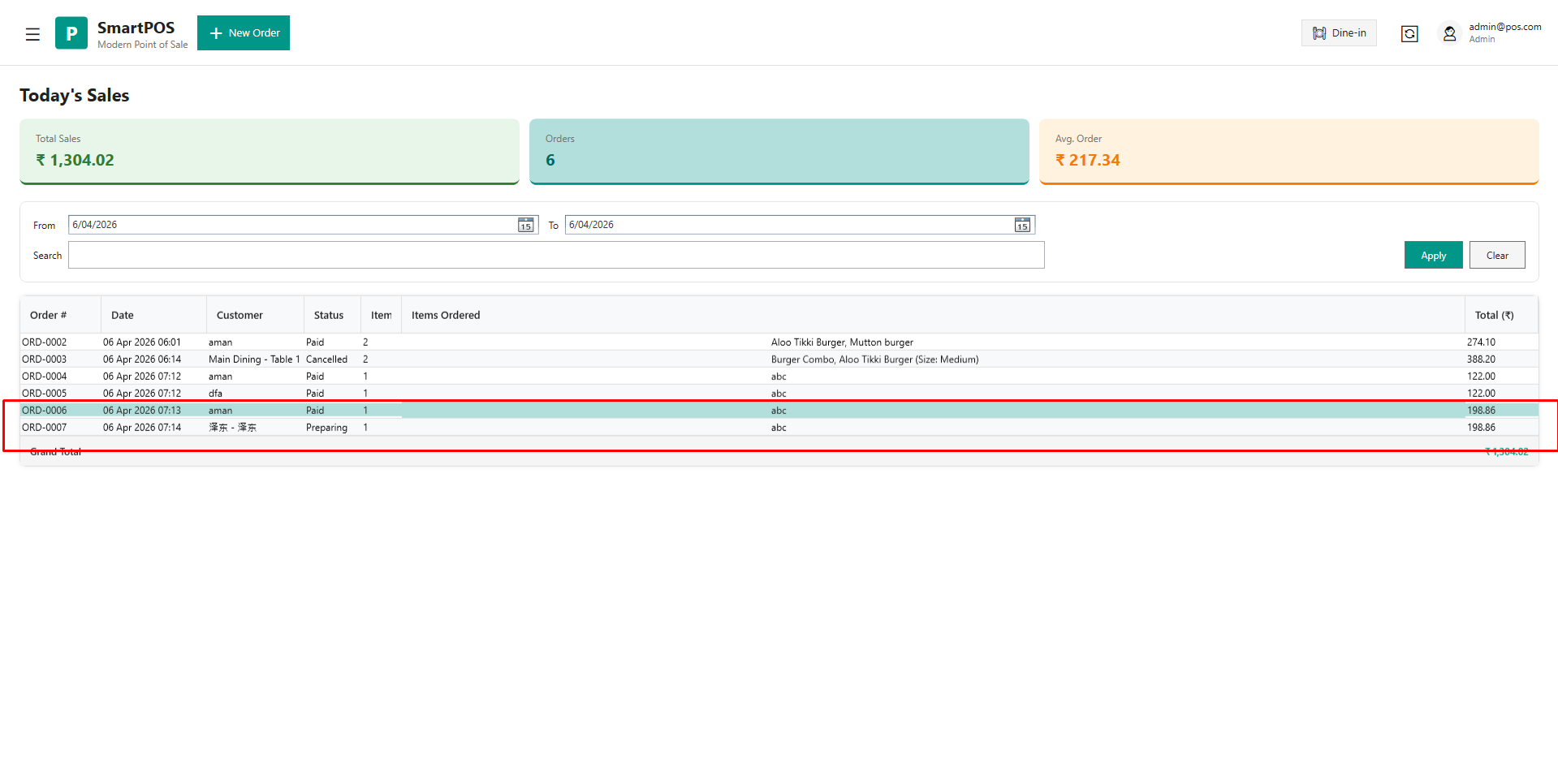Select order row ORD-0003
1558x784 pixels.
[x=45, y=360]
